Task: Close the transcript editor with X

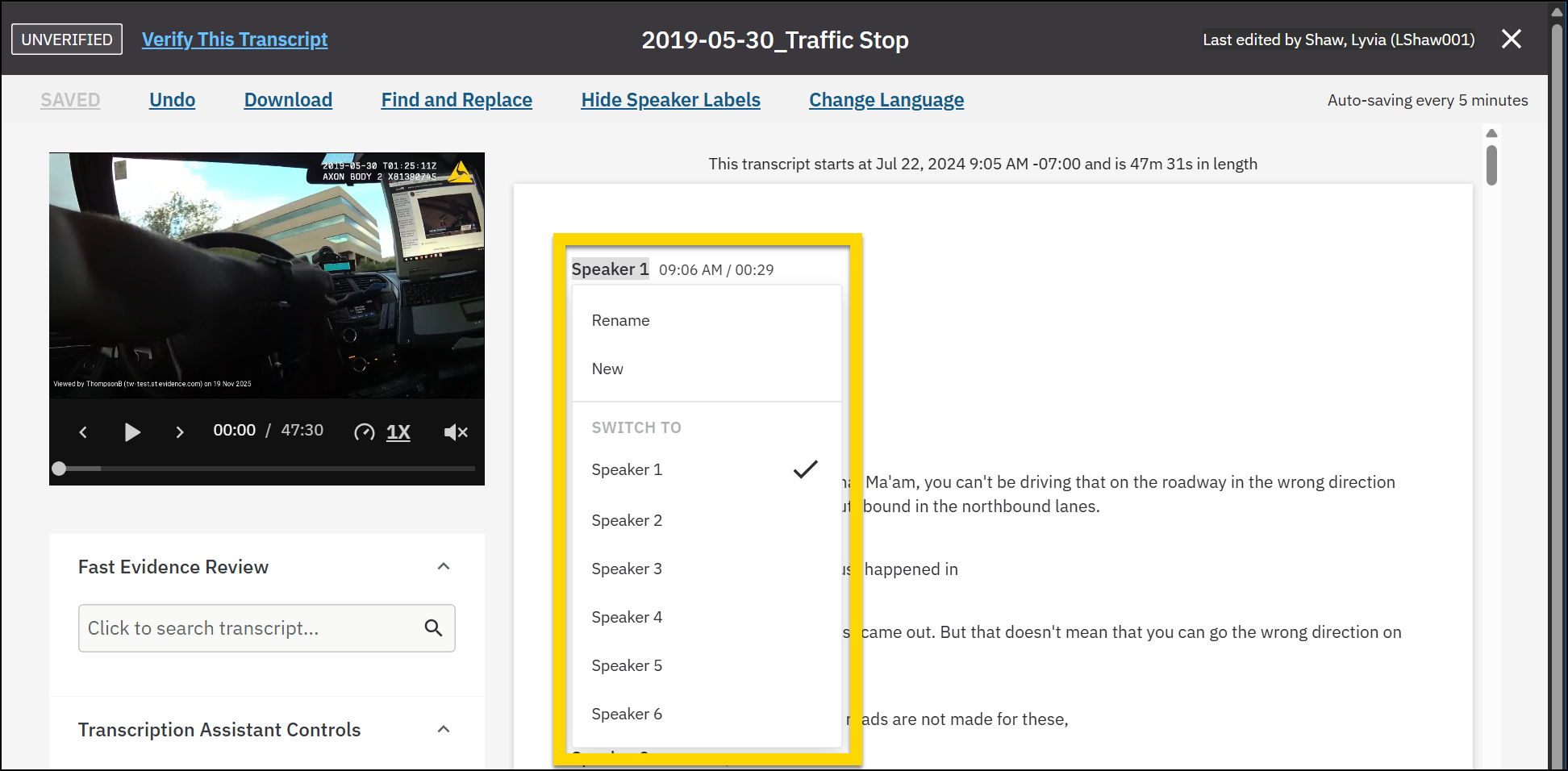Action: coord(1511,39)
